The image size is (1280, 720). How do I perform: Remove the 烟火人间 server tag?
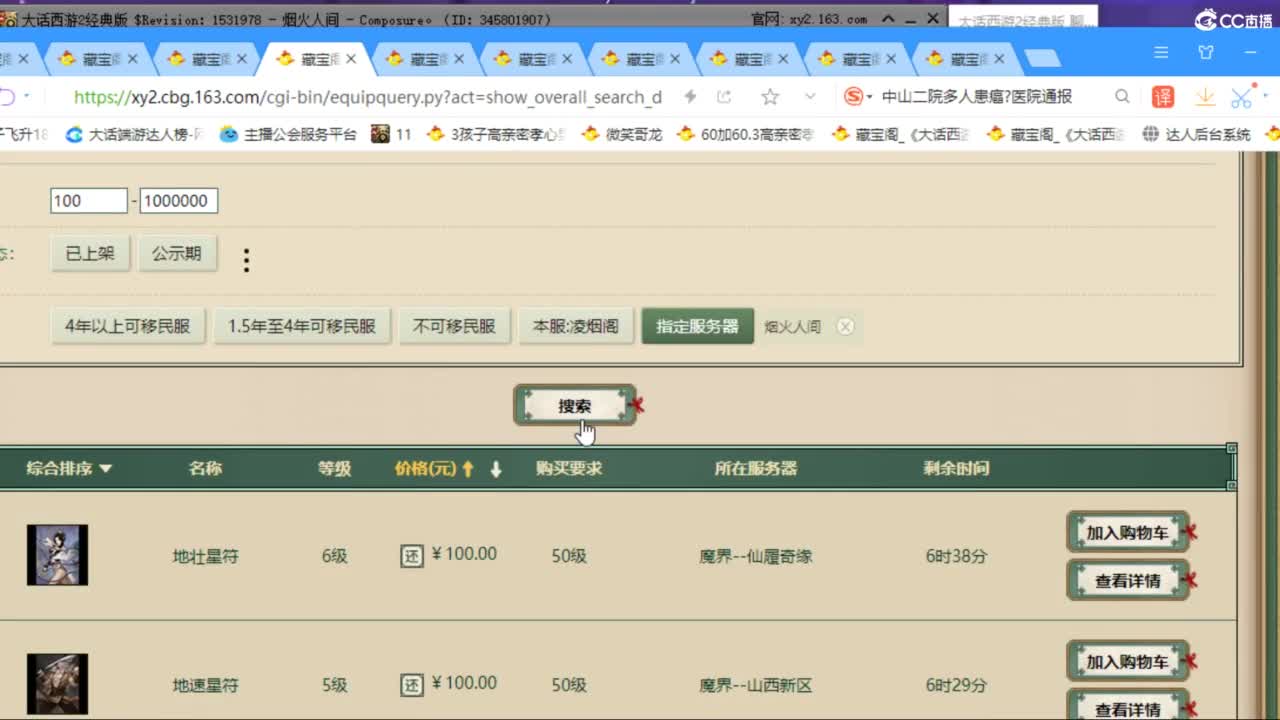pyautogui.click(x=846, y=327)
